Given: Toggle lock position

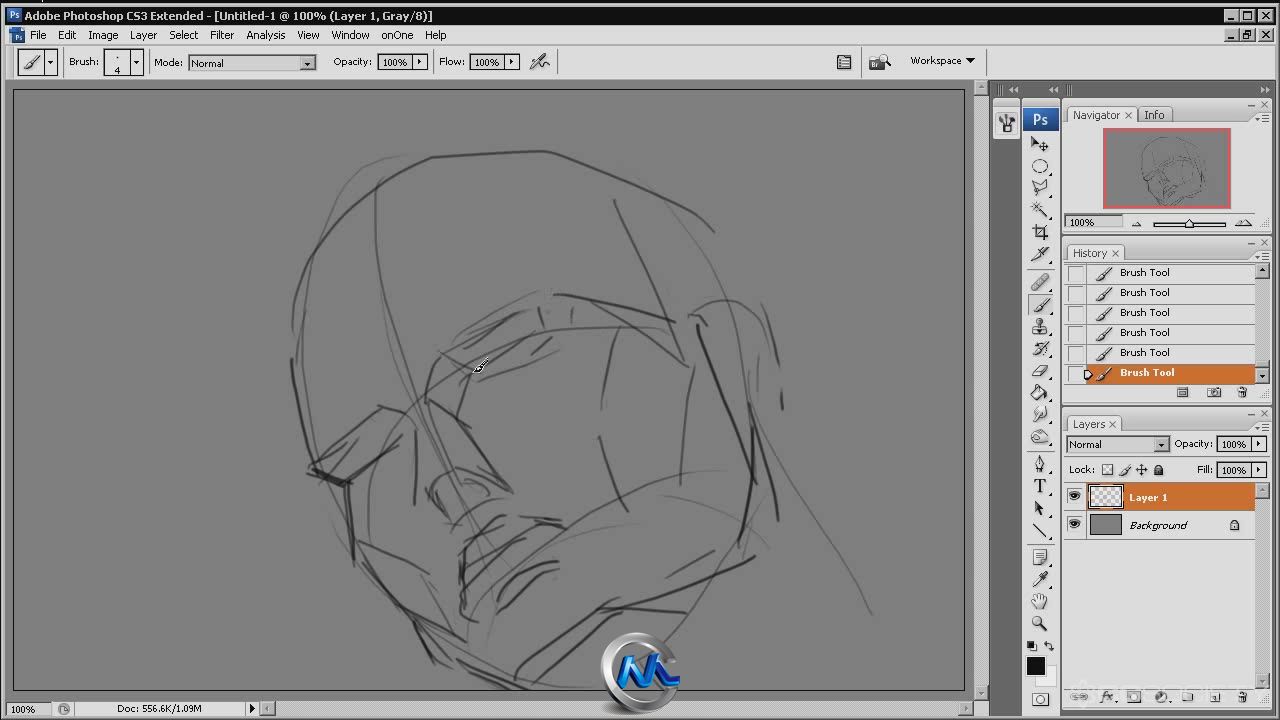Looking at the screenshot, I should (x=1141, y=470).
